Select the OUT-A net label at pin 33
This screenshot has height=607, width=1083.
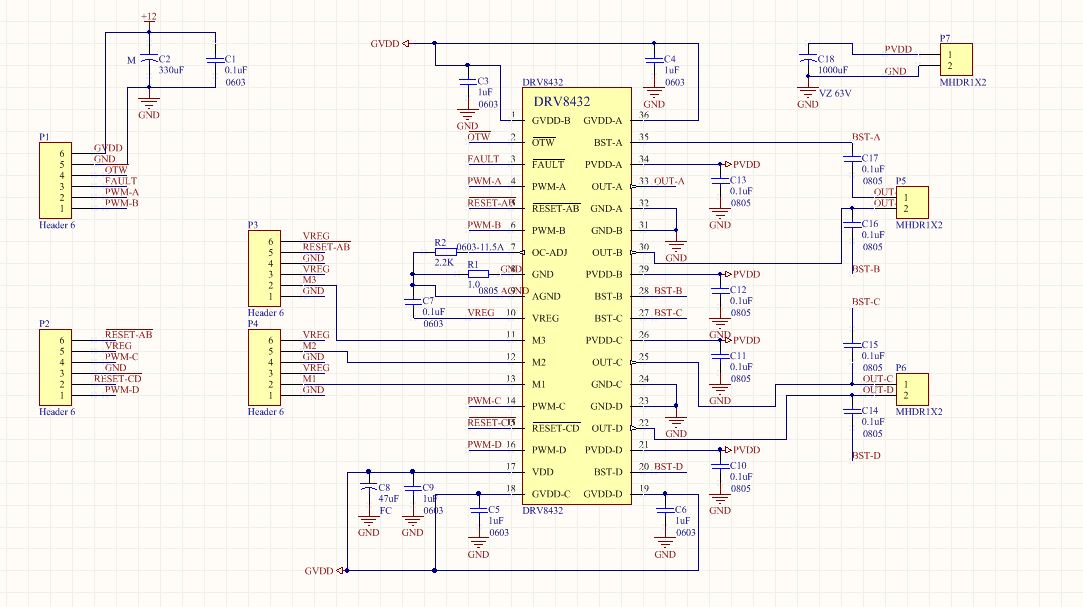(669, 181)
